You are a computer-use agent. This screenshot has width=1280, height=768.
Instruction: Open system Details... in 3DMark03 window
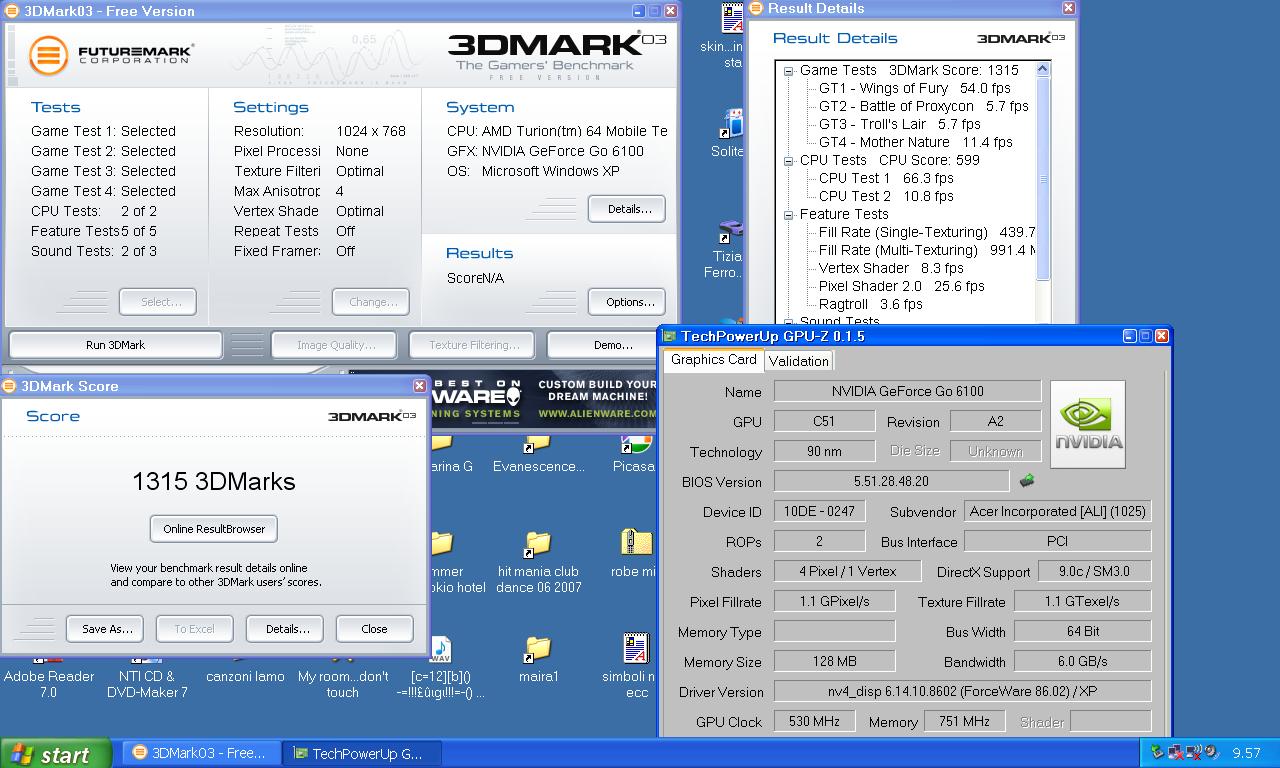click(x=627, y=209)
